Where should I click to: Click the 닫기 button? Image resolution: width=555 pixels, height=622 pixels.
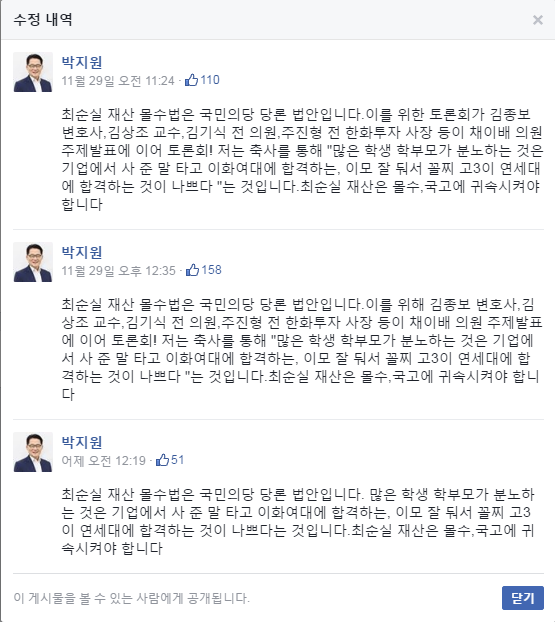point(522,598)
